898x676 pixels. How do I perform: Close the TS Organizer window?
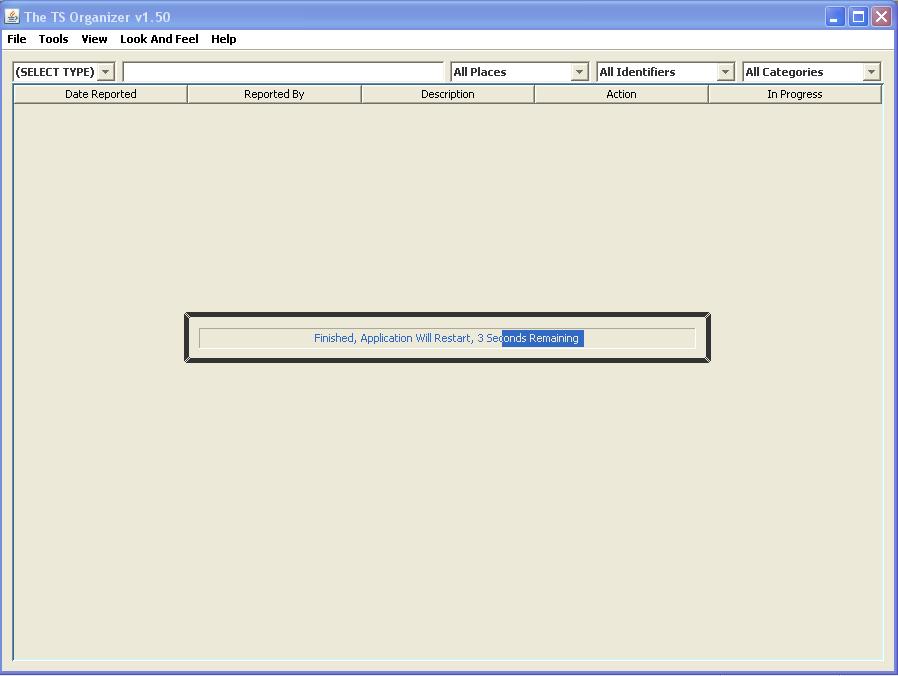tap(881, 17)
